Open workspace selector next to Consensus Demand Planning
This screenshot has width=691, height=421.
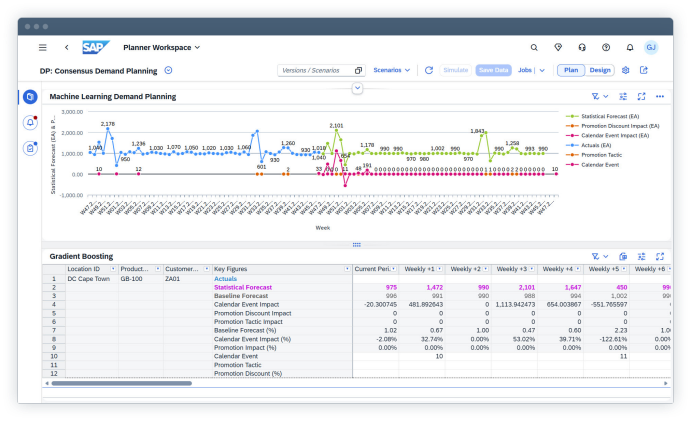[168, 70]
